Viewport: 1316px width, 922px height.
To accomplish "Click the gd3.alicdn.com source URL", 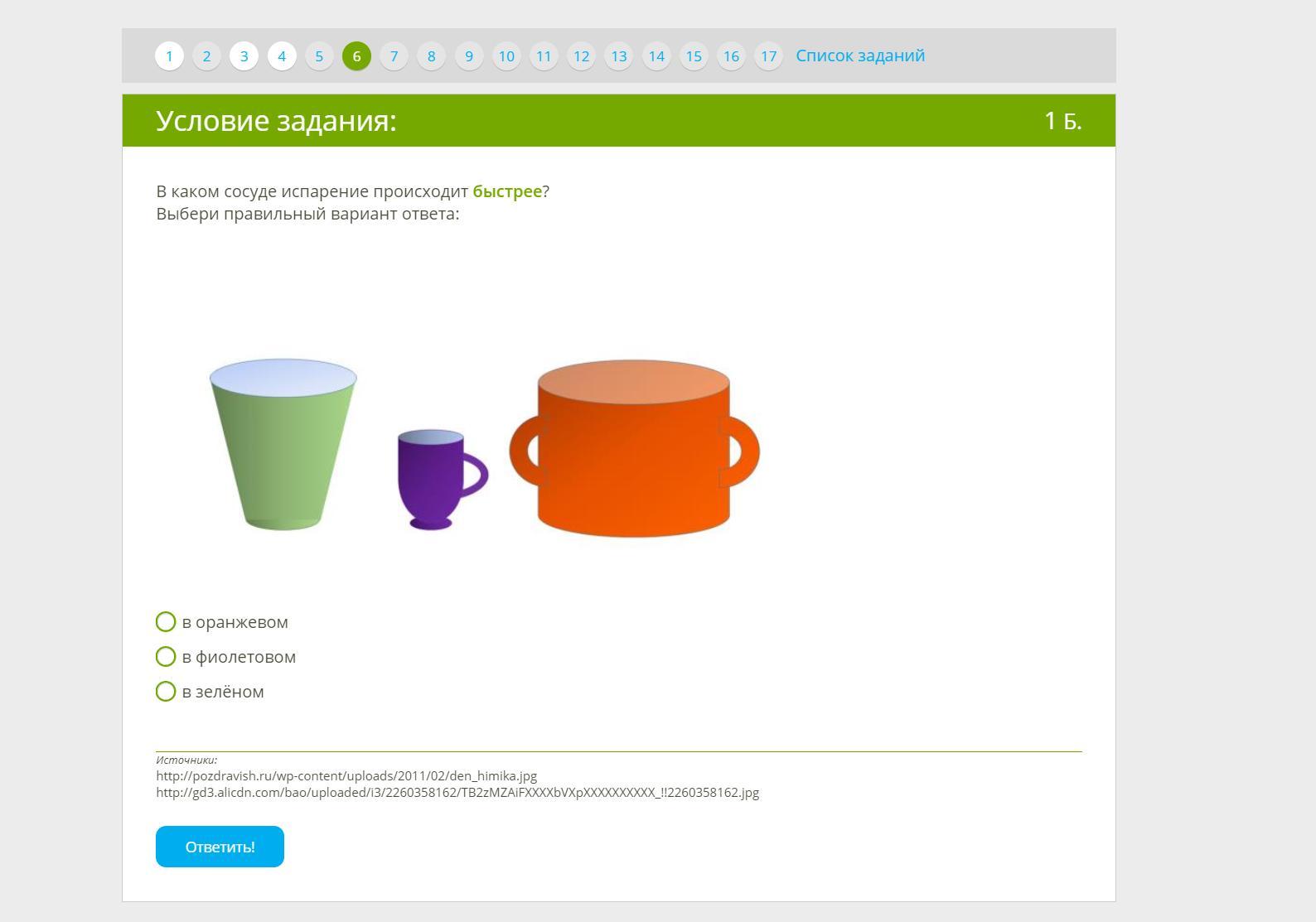I will (457, 793).
